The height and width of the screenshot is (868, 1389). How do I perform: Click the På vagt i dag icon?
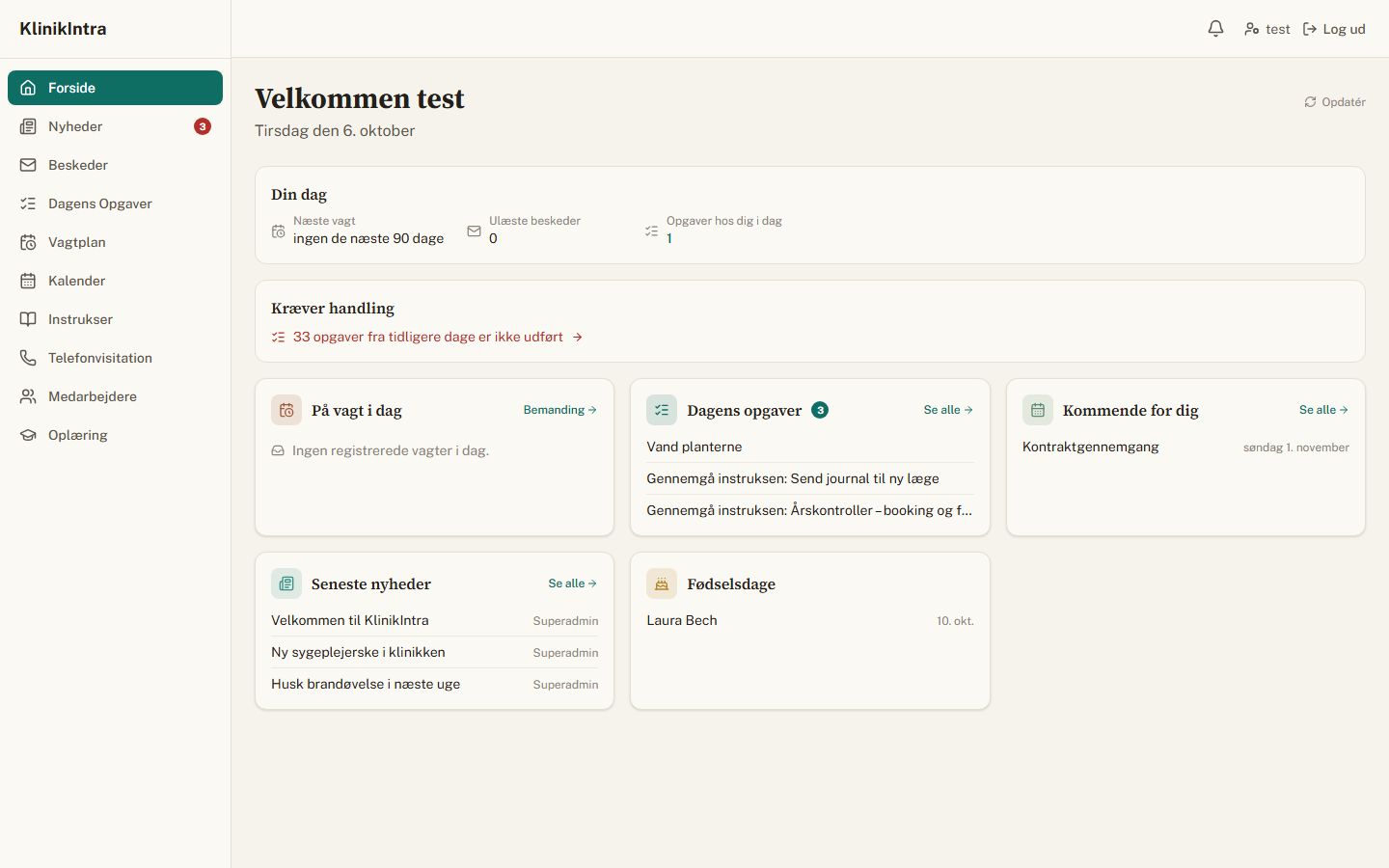pyautogui.click(x=286, y=410)
